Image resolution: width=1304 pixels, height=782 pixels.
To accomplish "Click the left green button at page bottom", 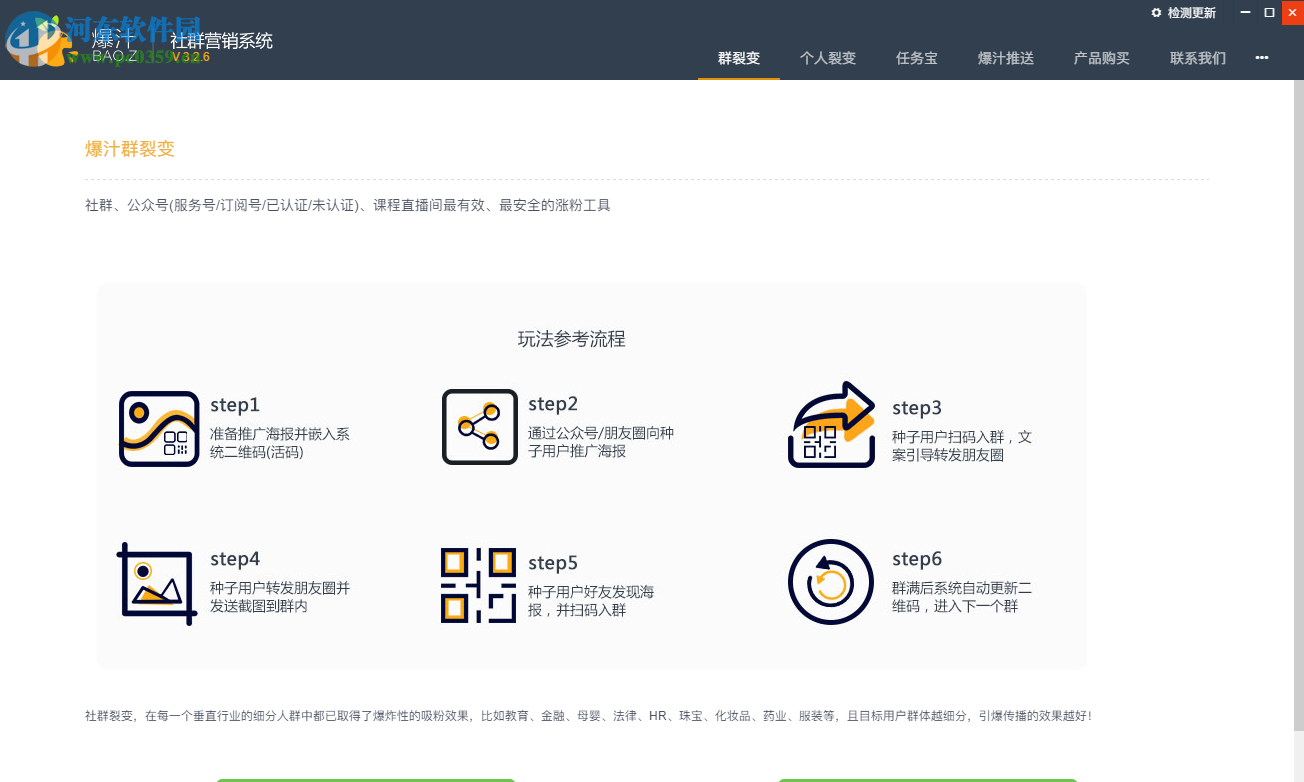I will pos(364,779).
